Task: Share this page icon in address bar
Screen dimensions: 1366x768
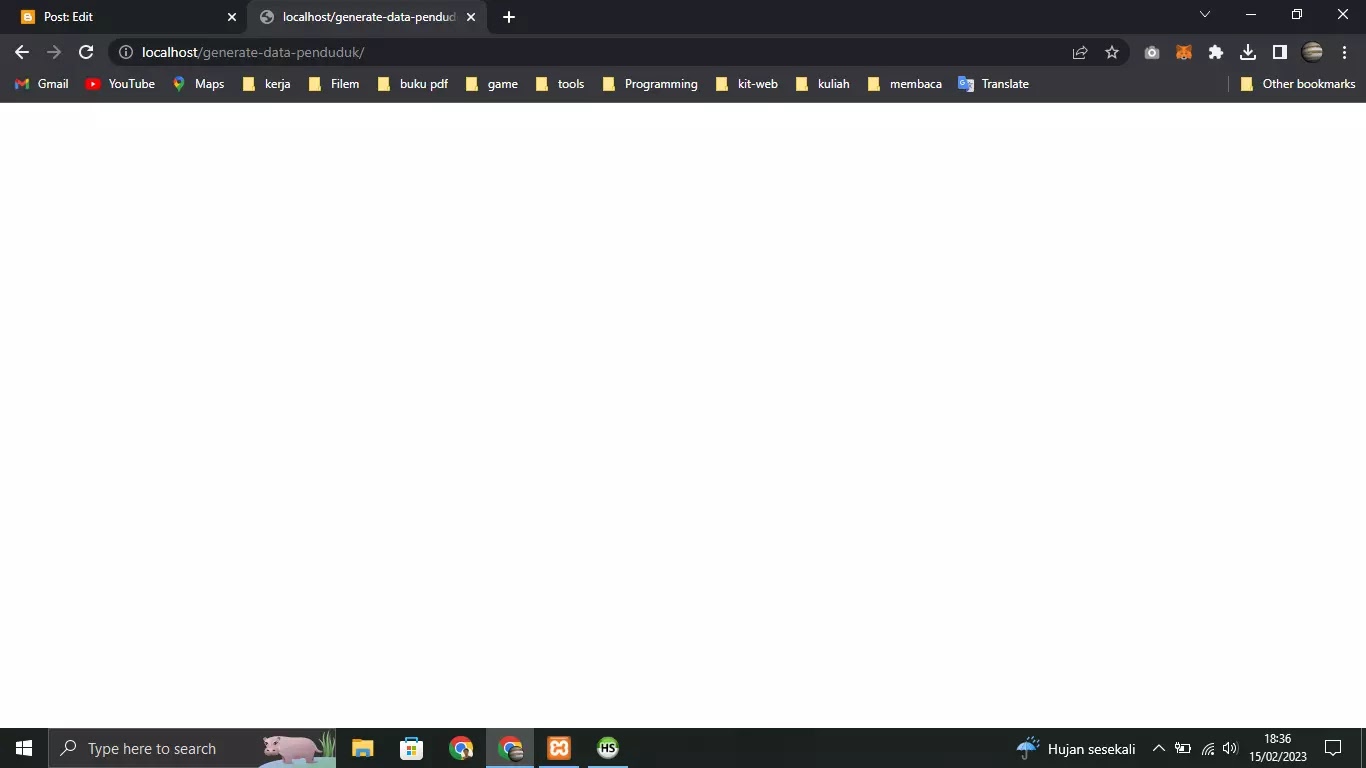Action: coord(1080,52)
